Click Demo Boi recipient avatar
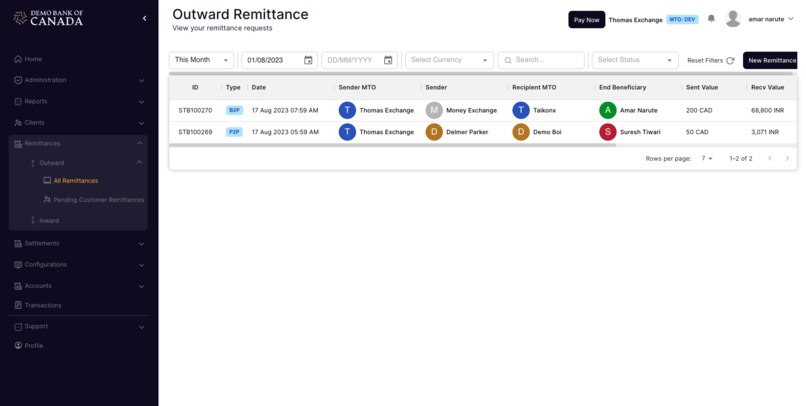The image size is (806, 406). (521, 132)
